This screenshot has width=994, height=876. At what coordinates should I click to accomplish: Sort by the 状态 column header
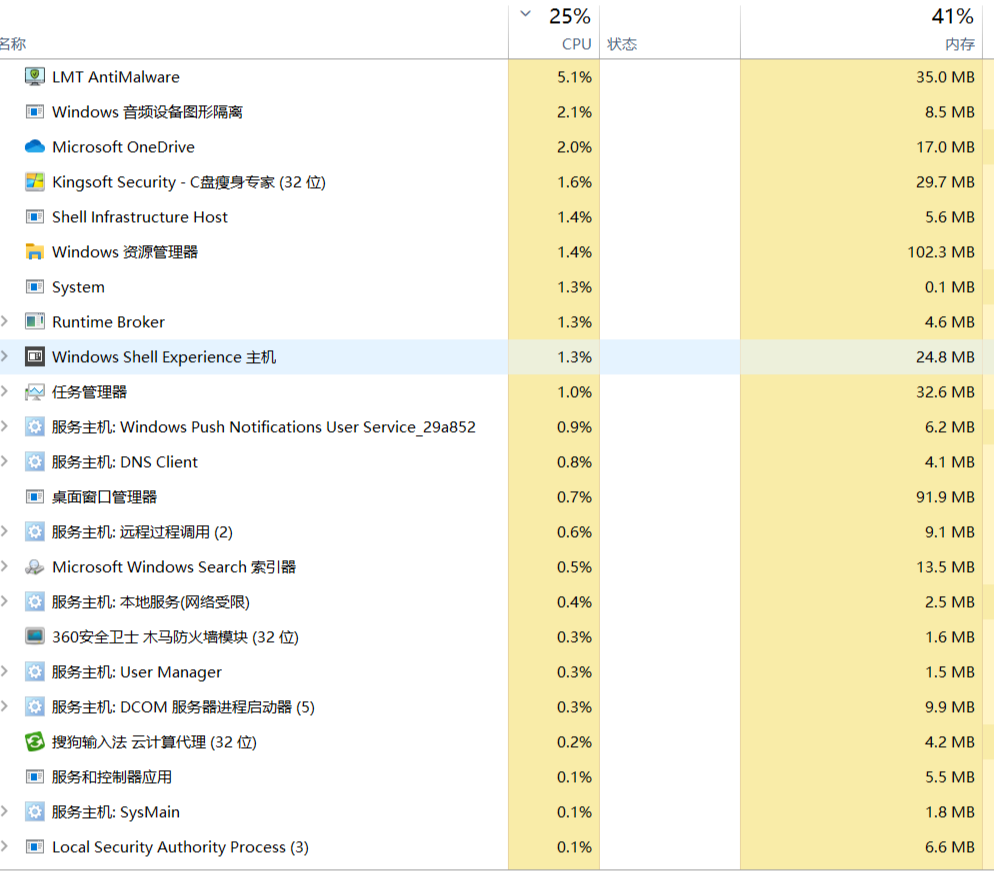tap(622, 44)
